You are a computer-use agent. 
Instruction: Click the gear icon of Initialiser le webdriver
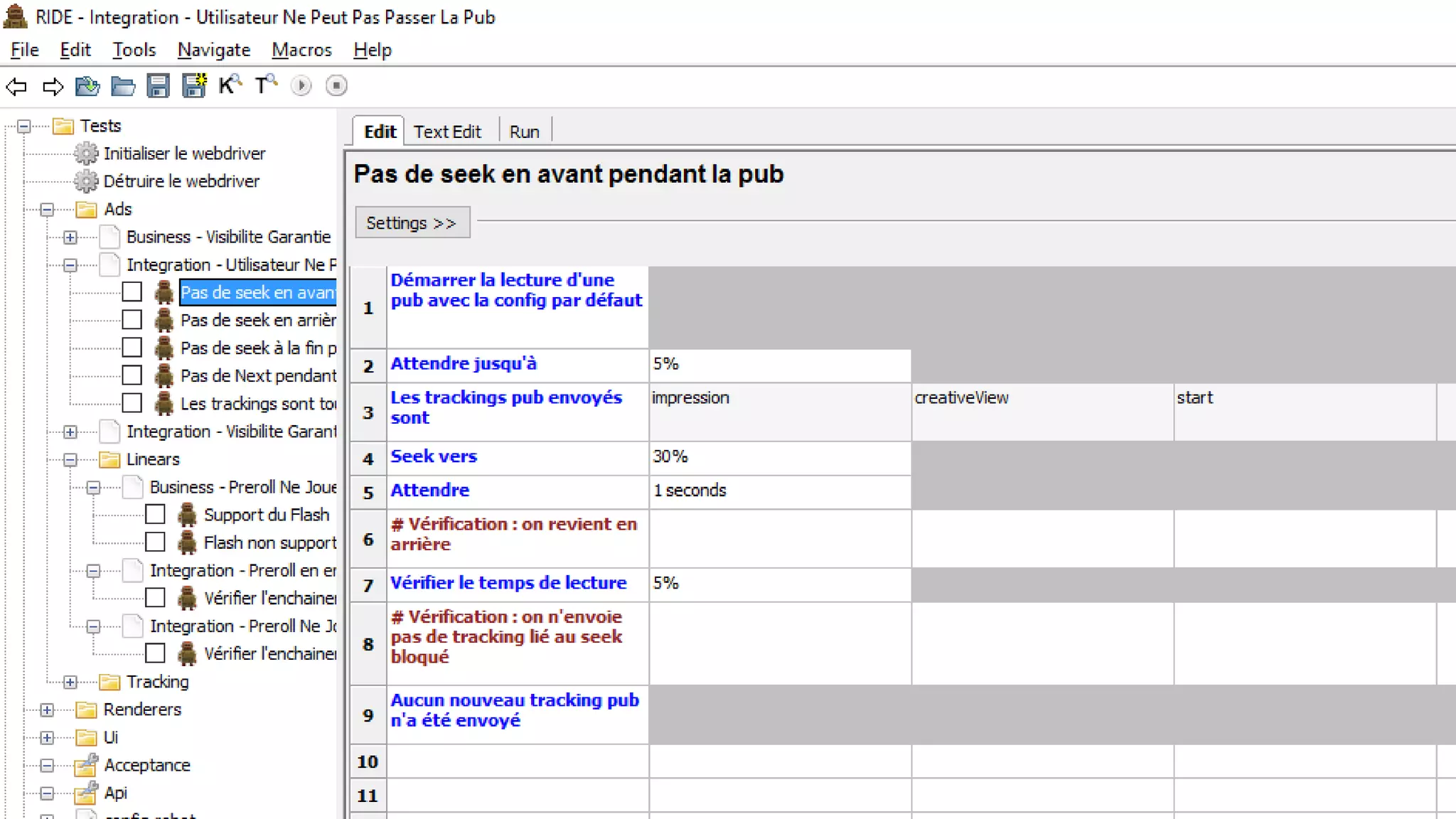point(86,154)
